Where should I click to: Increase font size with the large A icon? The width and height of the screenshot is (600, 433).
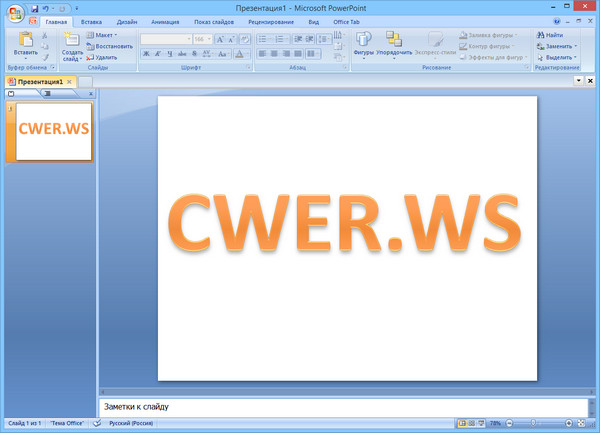[220, 39]
